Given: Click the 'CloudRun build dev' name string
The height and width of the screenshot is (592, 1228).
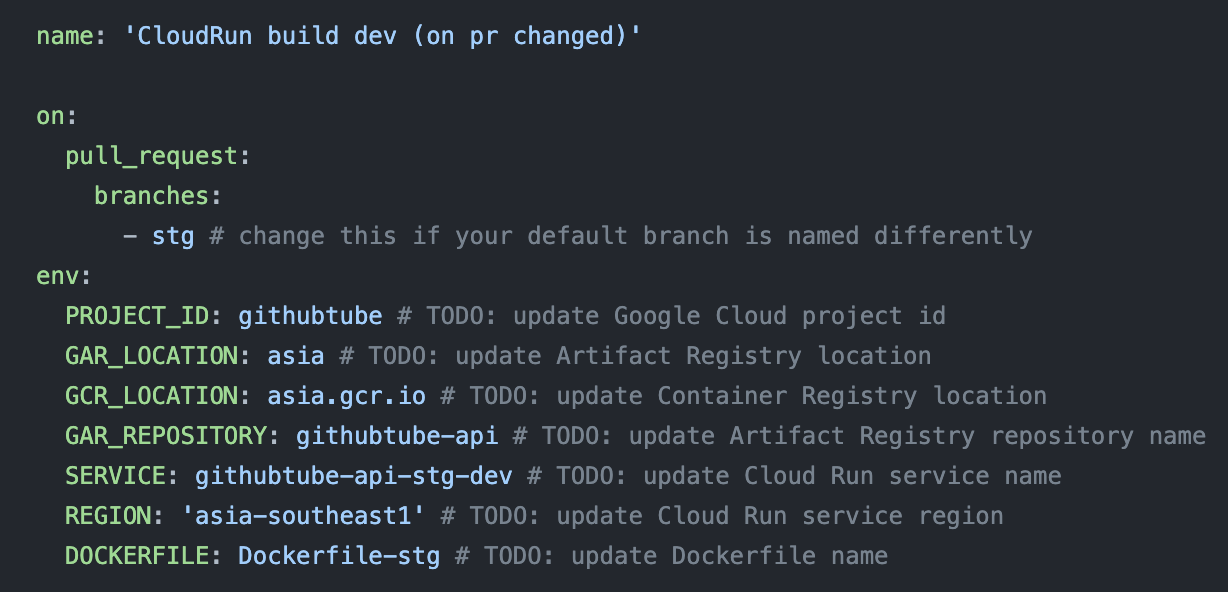Looking at the screenshot, I should tap(382, 37).
